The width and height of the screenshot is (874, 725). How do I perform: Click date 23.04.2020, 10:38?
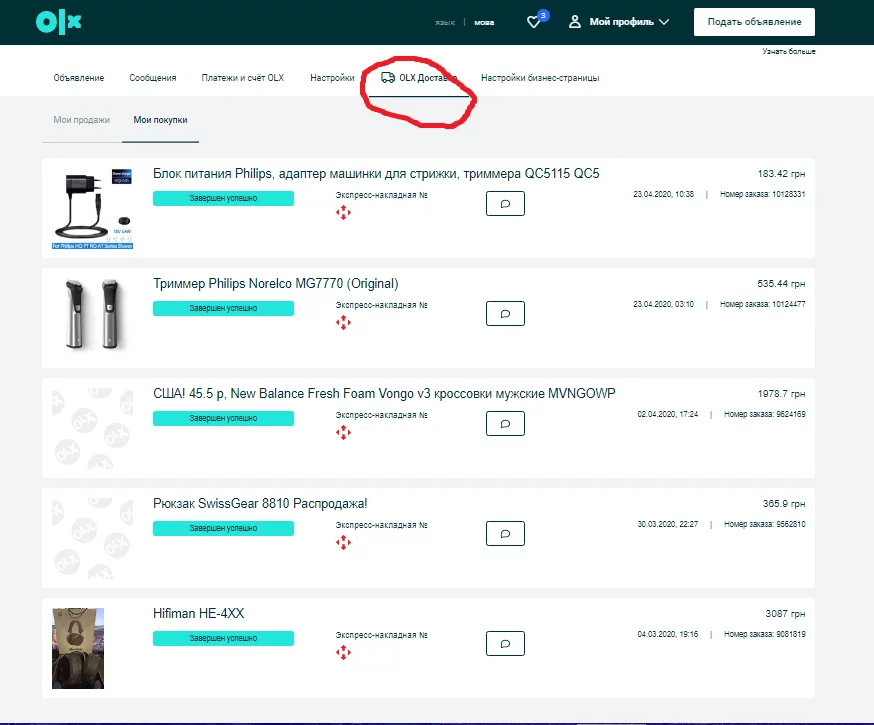[663, 194]
